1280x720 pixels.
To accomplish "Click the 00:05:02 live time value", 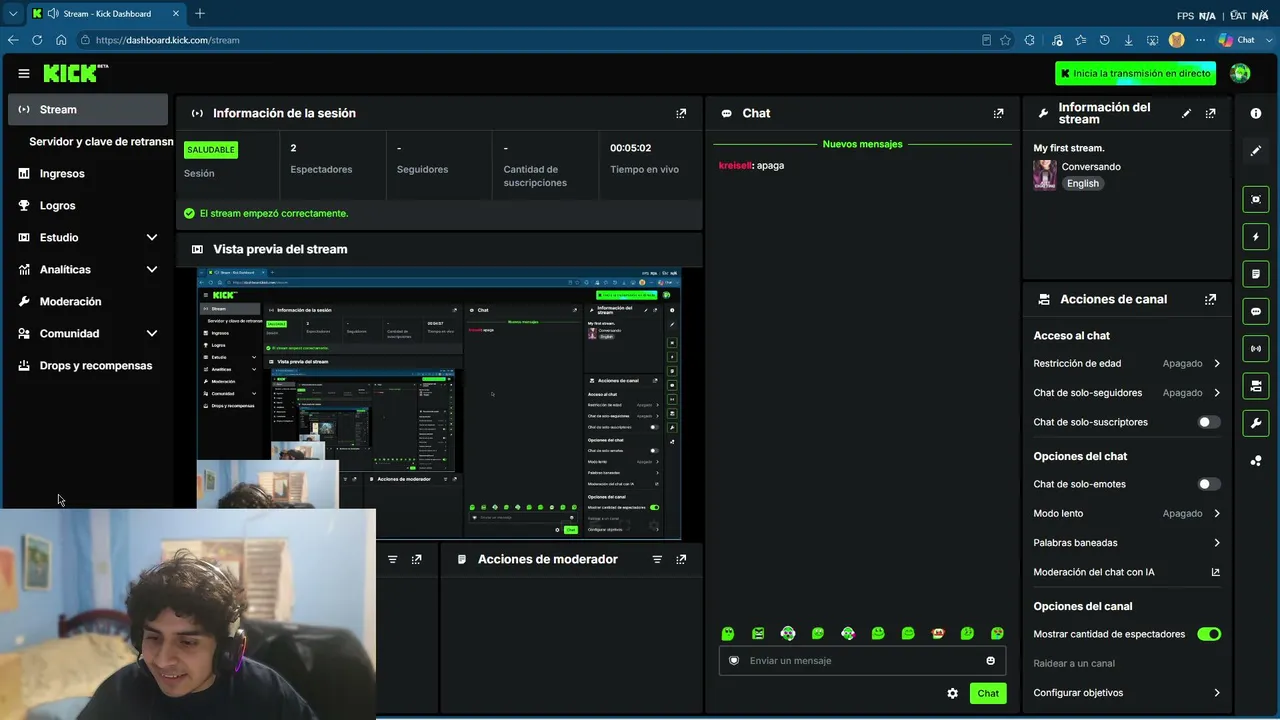I will tap(631, 148).
